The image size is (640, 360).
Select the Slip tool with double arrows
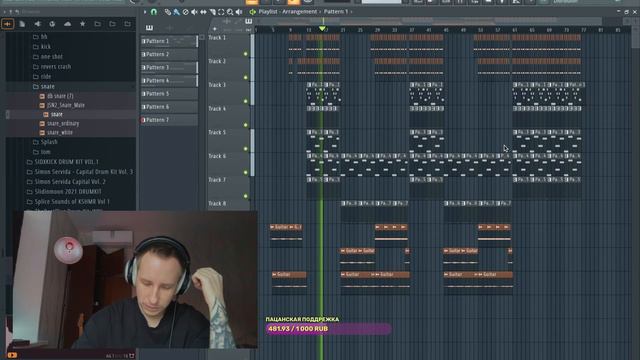click(203, 12)
